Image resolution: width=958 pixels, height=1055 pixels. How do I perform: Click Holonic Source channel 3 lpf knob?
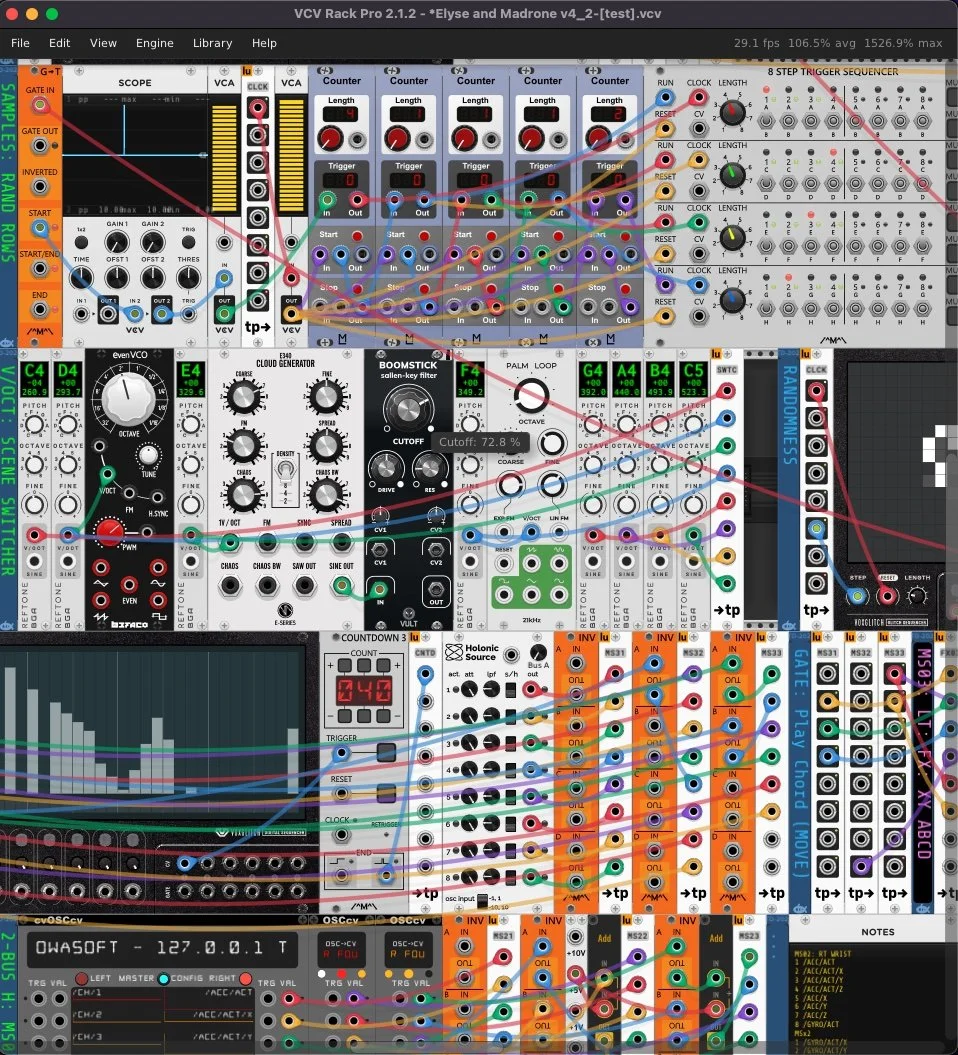click(491, 743)
